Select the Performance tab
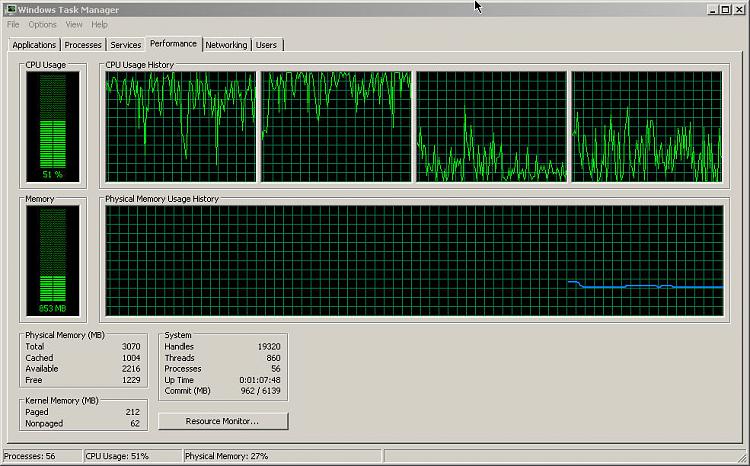 coord(173,44)
